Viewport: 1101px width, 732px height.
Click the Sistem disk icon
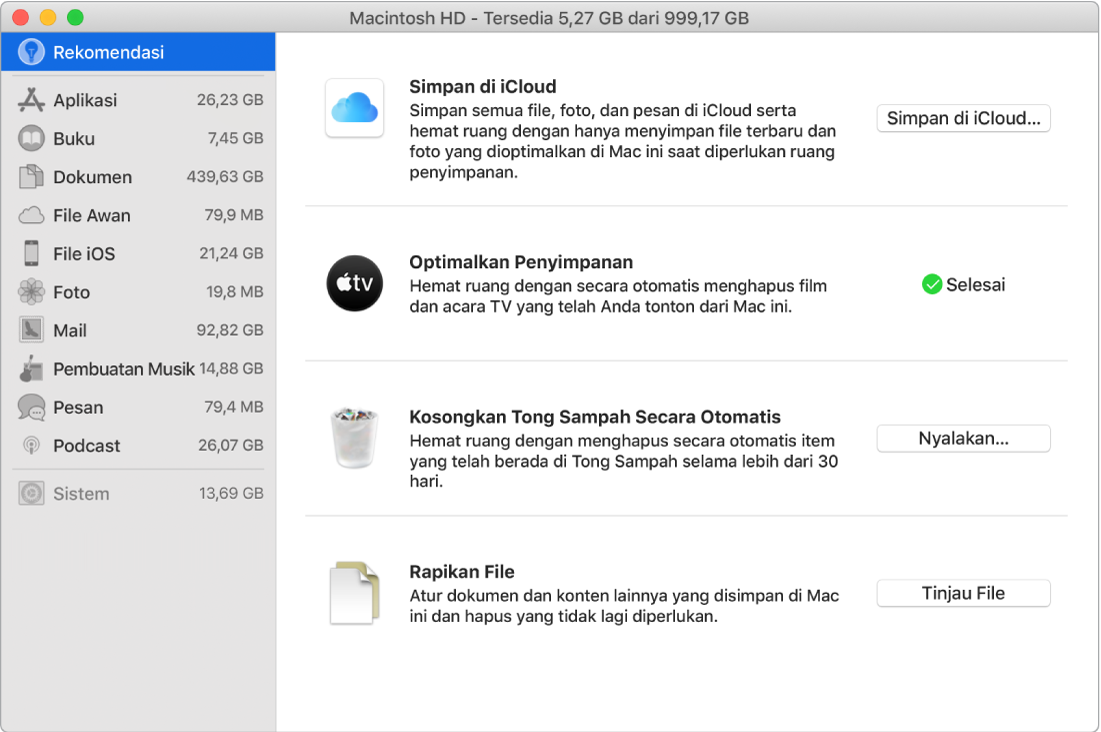click(32, 493)
